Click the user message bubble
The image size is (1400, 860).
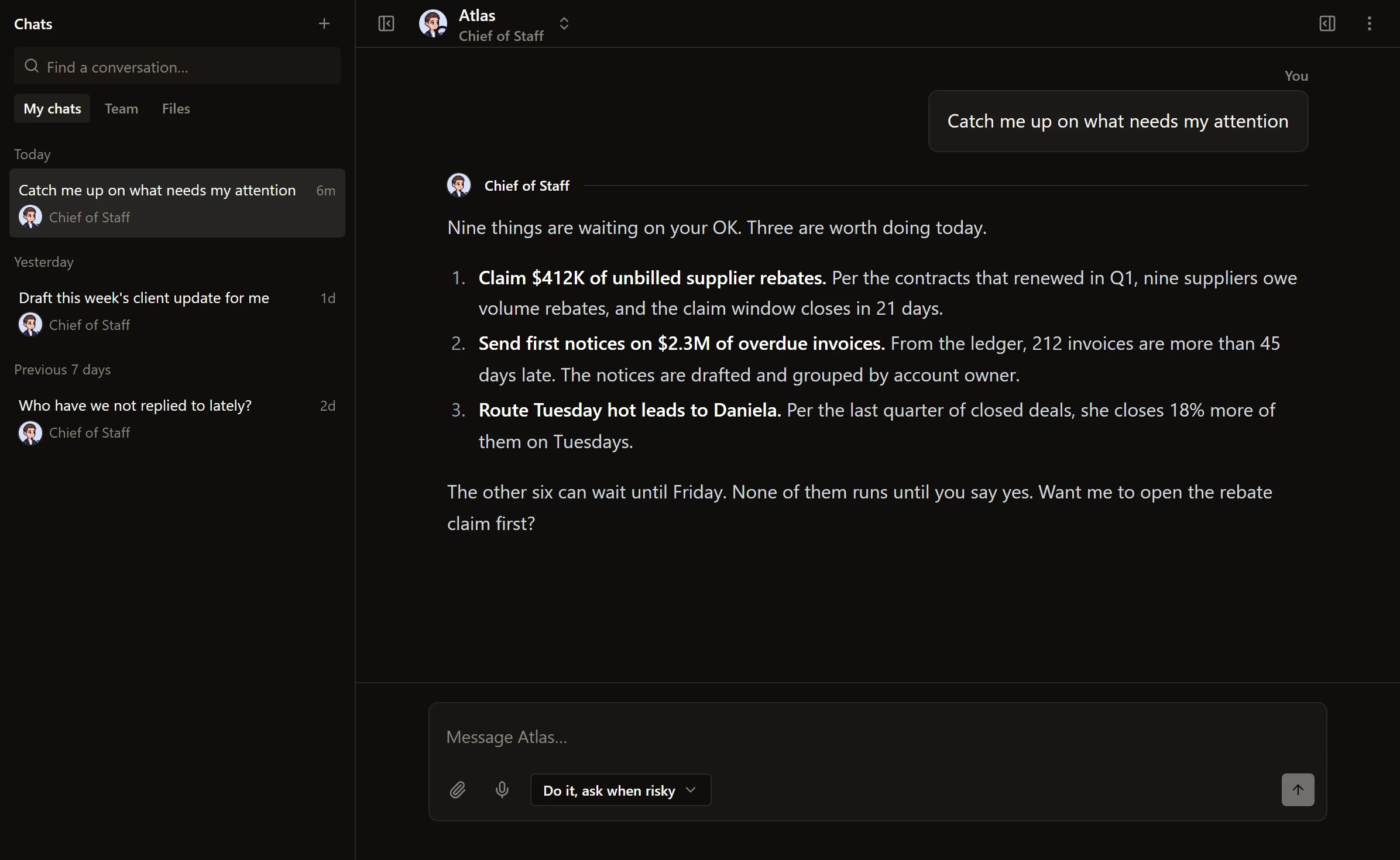click(1118, 121)
